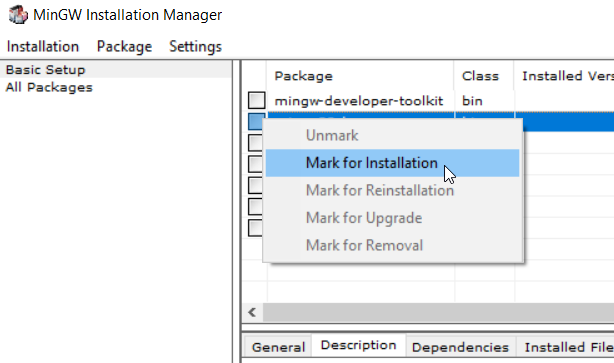The image size is (614, 363).
Task: Click the Package column header
Action: coord(360,76)
